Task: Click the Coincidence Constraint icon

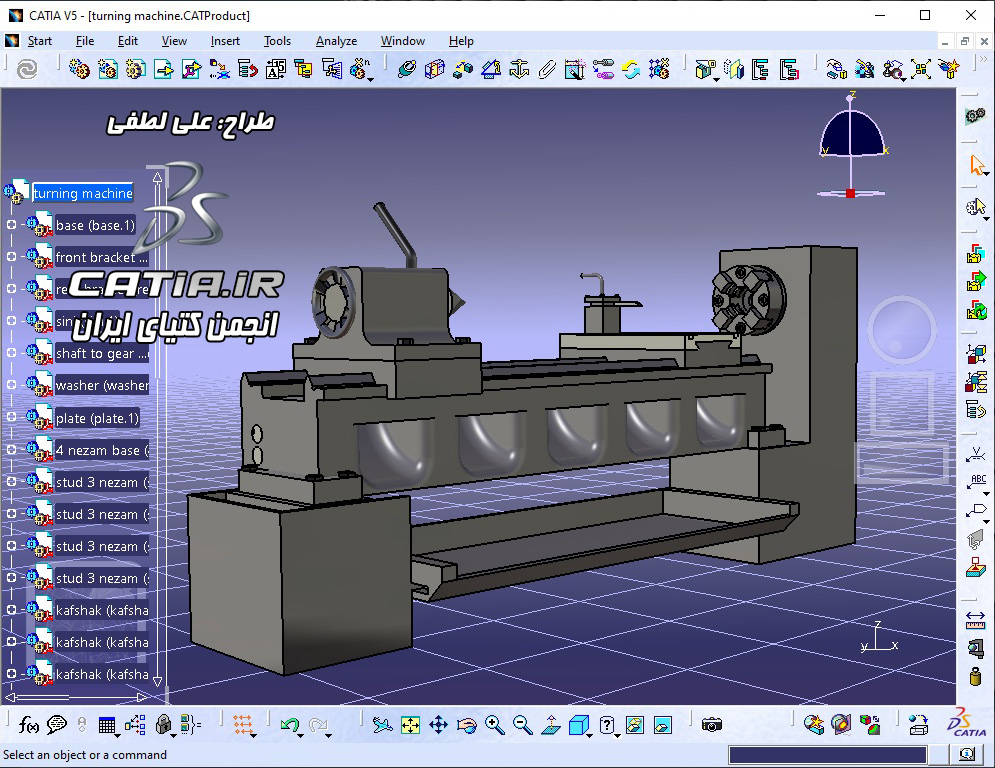Action: tap(407, 69)
